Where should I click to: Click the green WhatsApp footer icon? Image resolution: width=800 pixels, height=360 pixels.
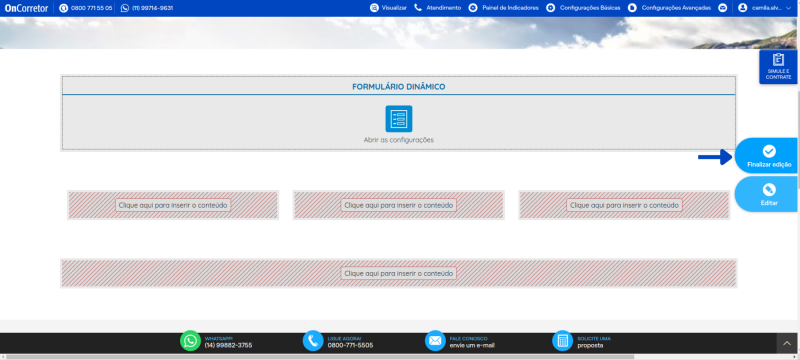tap(190, 341)
